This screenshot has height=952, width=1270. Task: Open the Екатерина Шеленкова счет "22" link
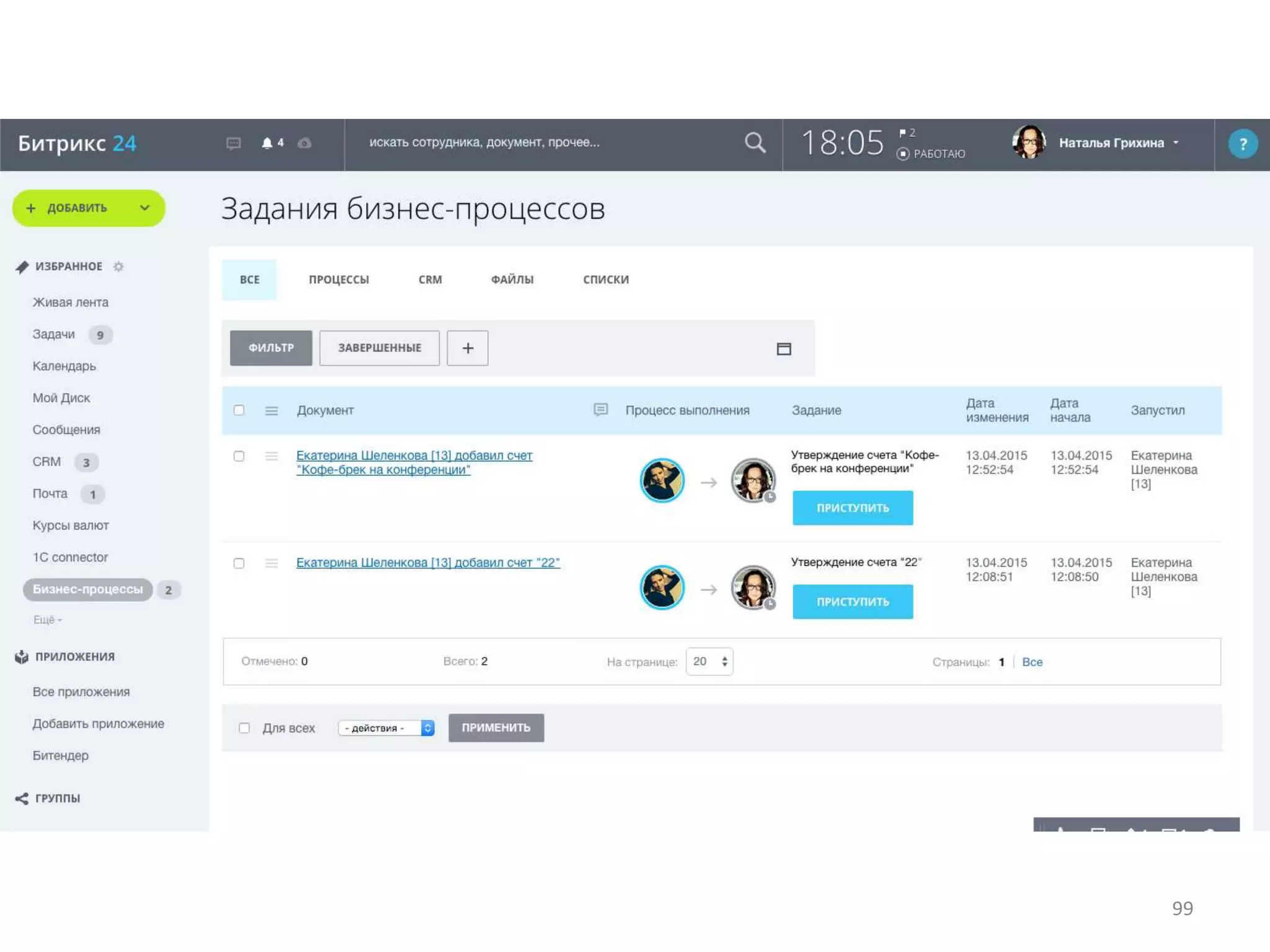[x=427, y=563]
